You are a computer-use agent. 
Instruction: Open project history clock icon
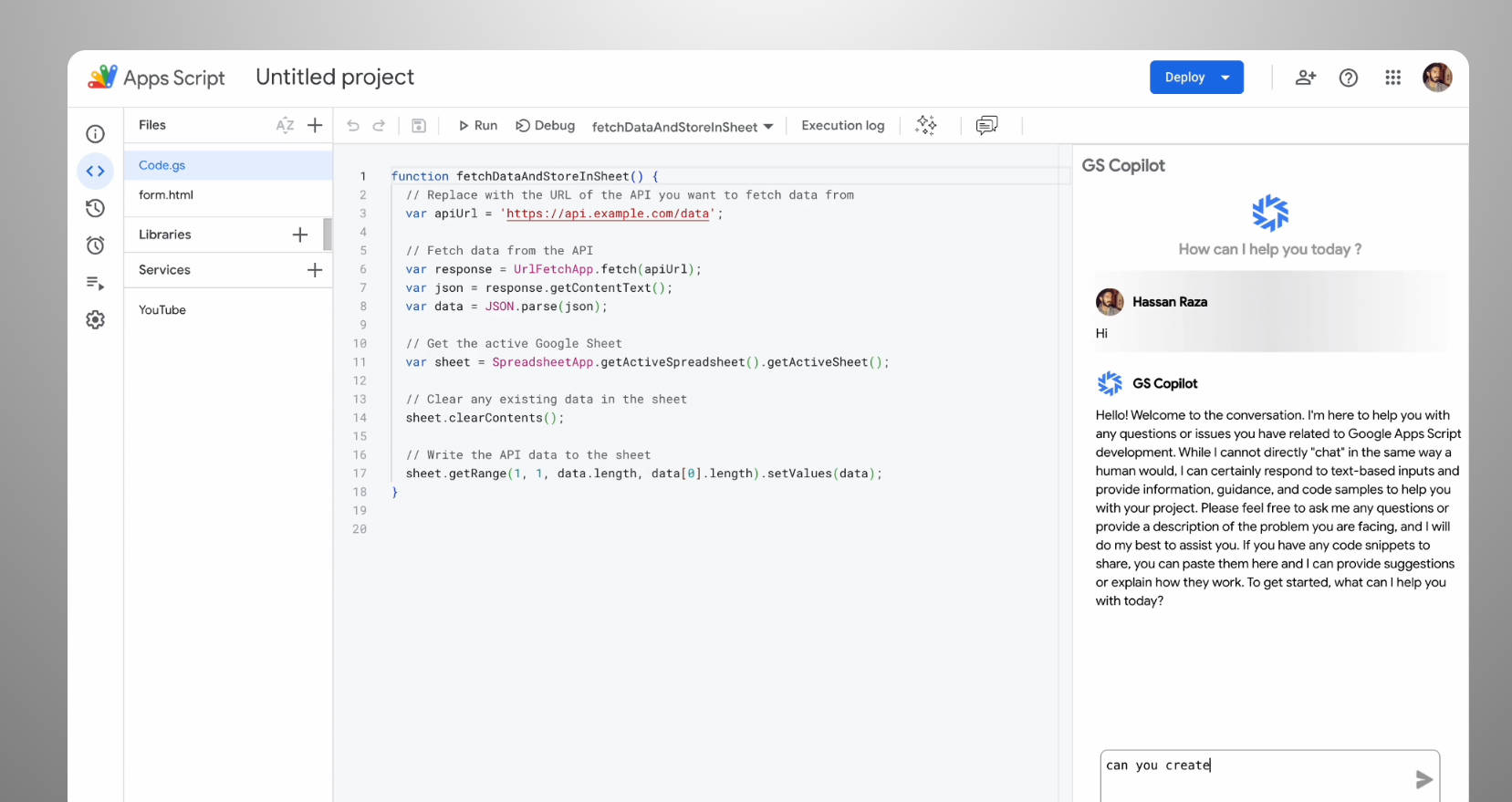tap(95, 209)
